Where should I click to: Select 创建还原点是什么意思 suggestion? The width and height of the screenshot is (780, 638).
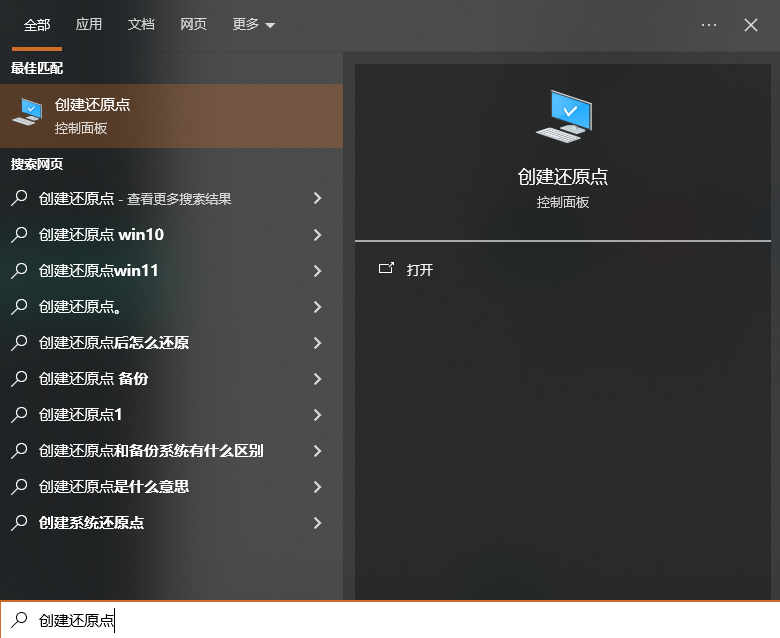pyautogui.click(x=171, y=486)
